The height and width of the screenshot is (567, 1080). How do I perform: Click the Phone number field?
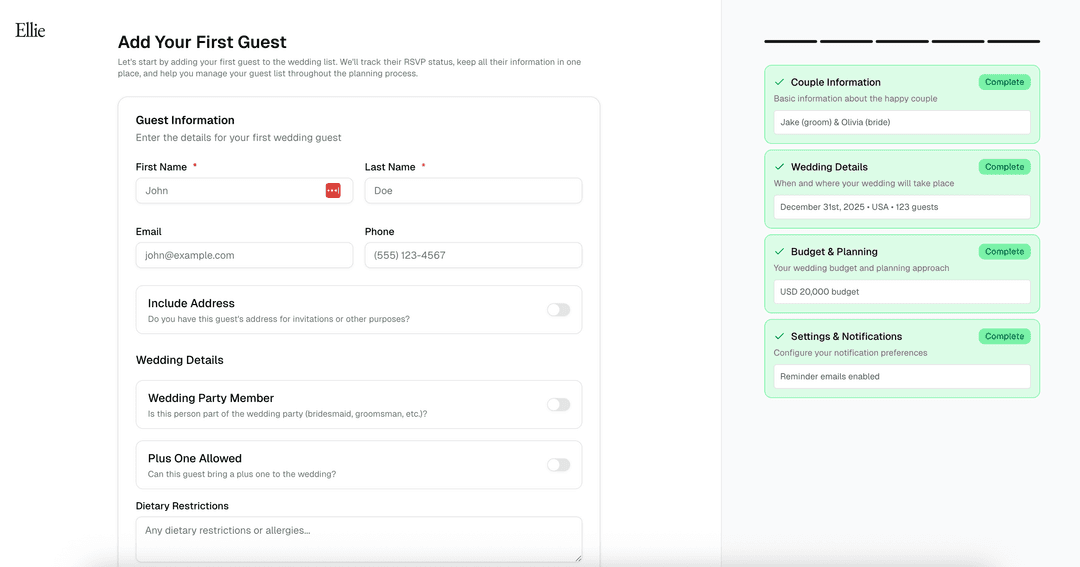(x=473, y=256)
